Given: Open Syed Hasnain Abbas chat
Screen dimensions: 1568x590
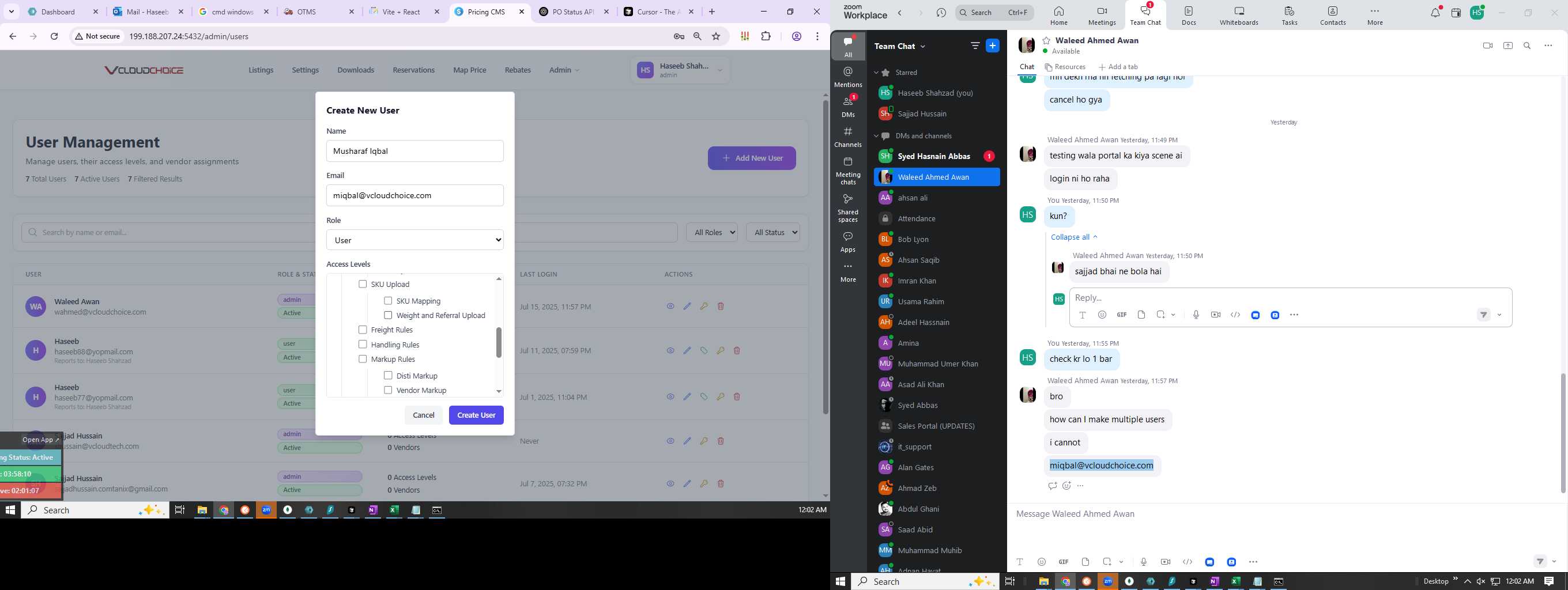Looking at the screenshot, I should tap(937, 156).
